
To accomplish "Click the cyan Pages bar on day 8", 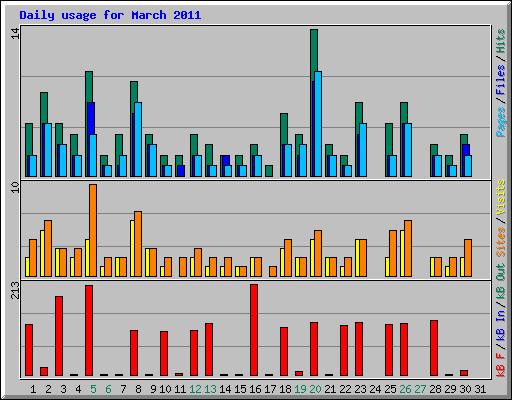I will [138, 139].
